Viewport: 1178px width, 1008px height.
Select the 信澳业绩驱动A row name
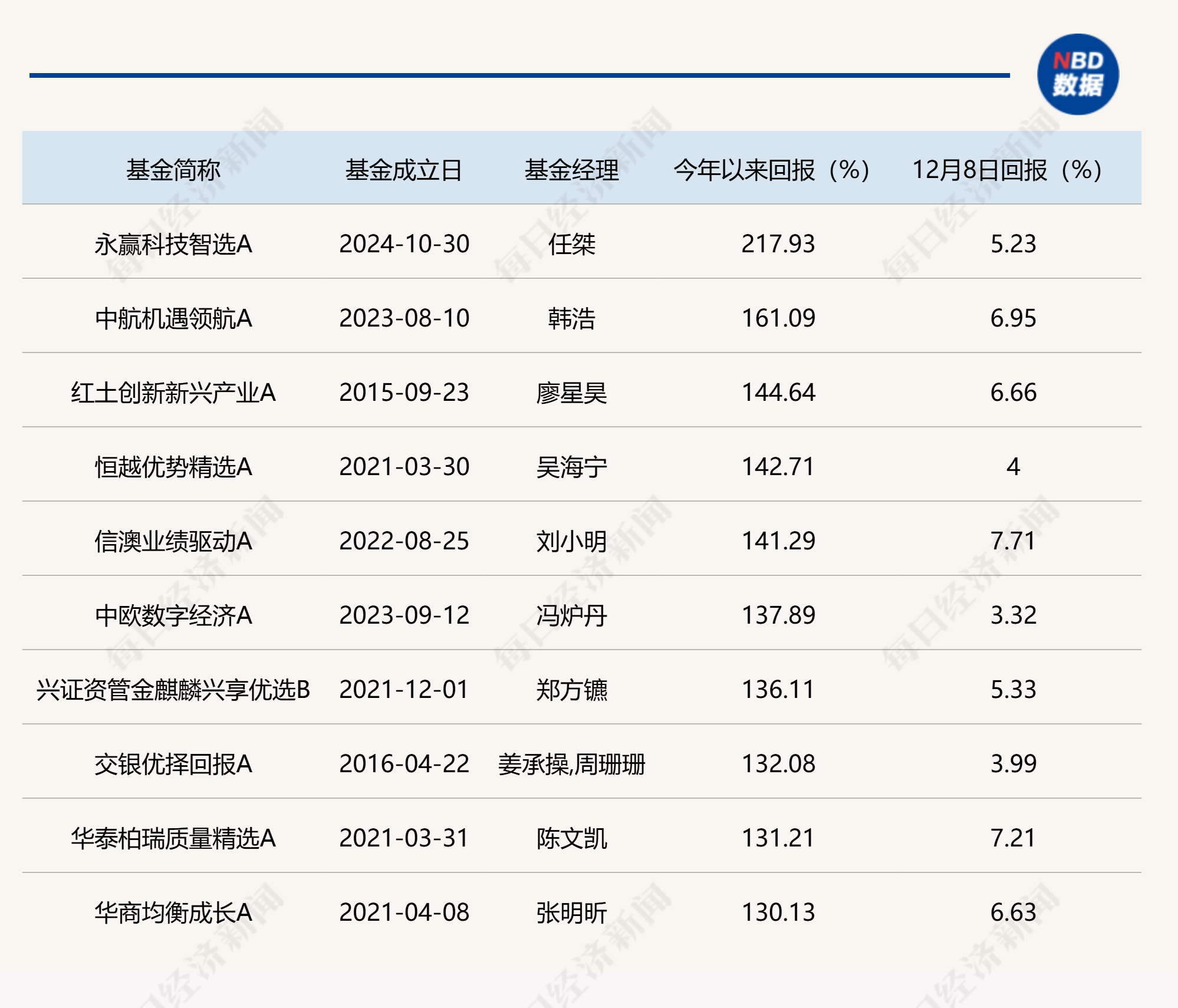173,541
